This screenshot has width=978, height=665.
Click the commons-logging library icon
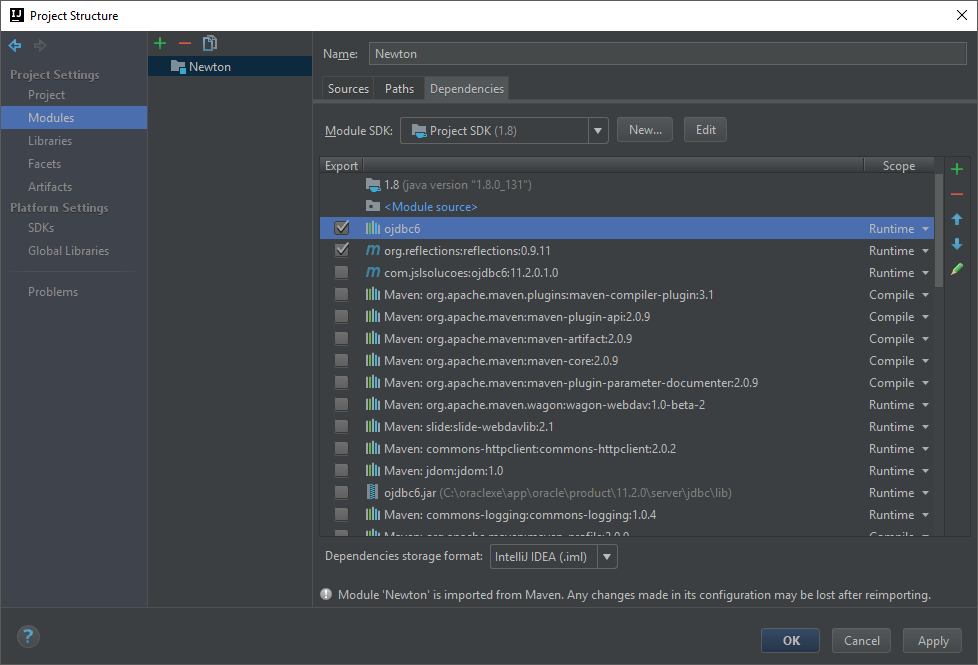tap(372, 515)
